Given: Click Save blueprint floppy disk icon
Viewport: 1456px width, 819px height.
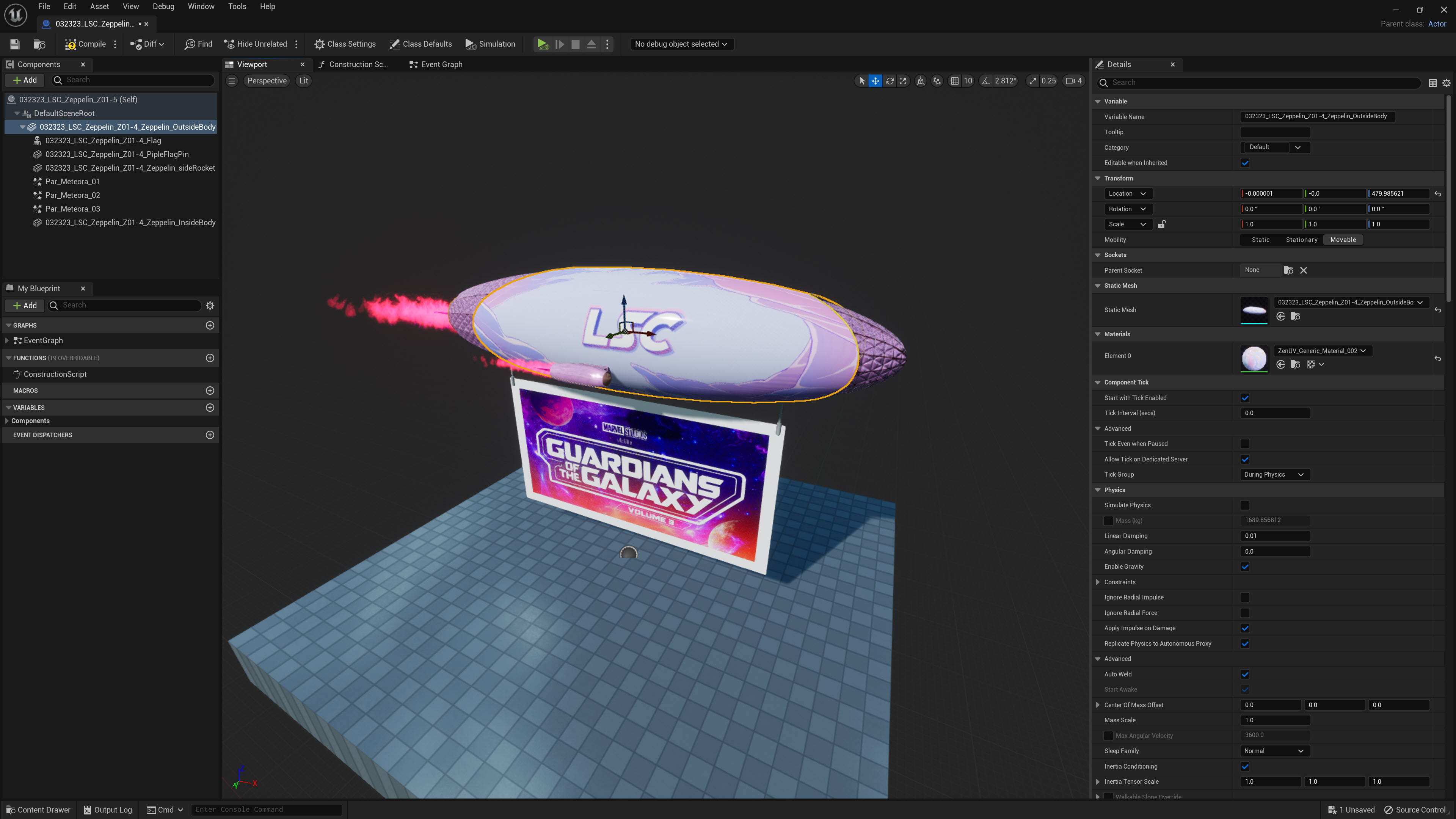Looking at the screenshot, I should 15,44.
